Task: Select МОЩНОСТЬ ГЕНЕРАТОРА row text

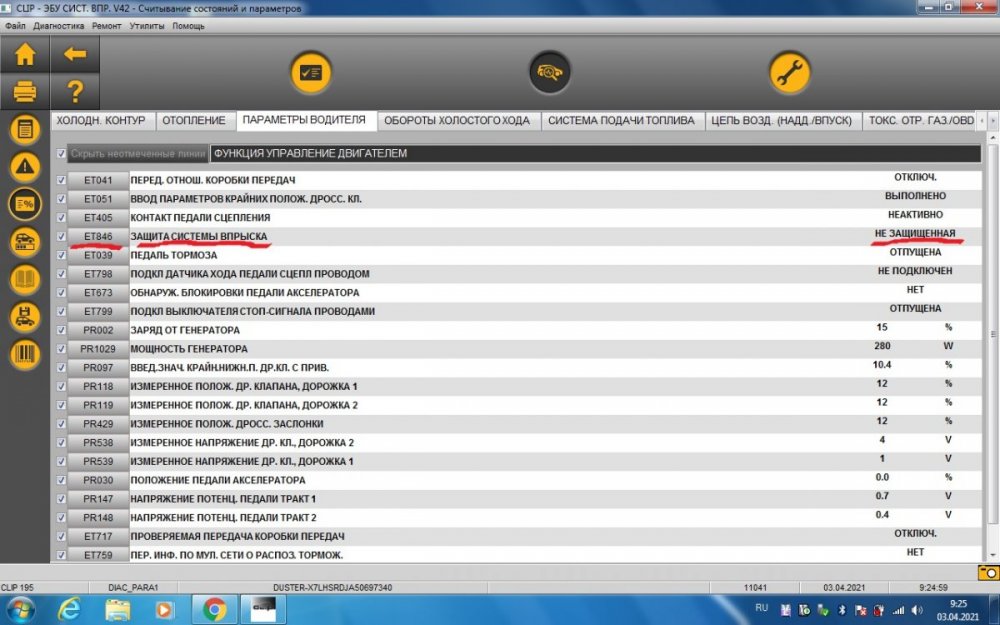Action: [189, 349]
